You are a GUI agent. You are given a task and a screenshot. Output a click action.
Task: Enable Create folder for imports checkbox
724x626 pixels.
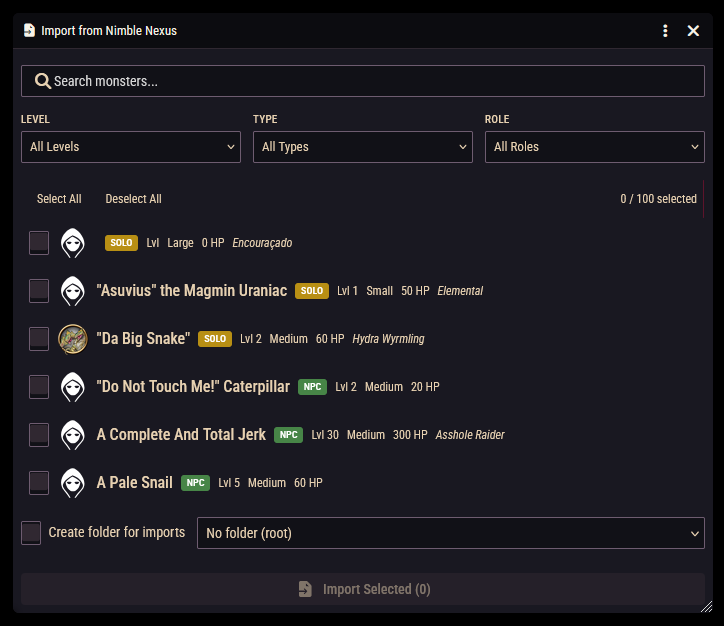coord(31,533)
